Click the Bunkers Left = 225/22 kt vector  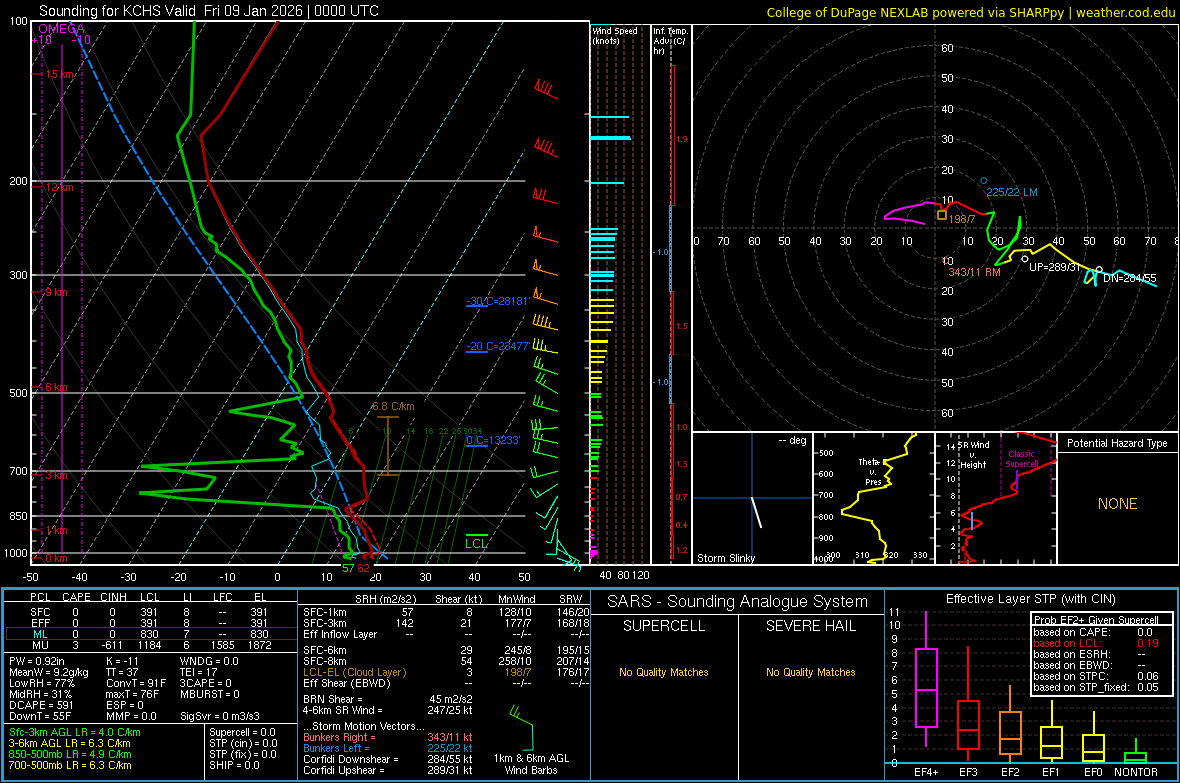click(x=388, y=748)
